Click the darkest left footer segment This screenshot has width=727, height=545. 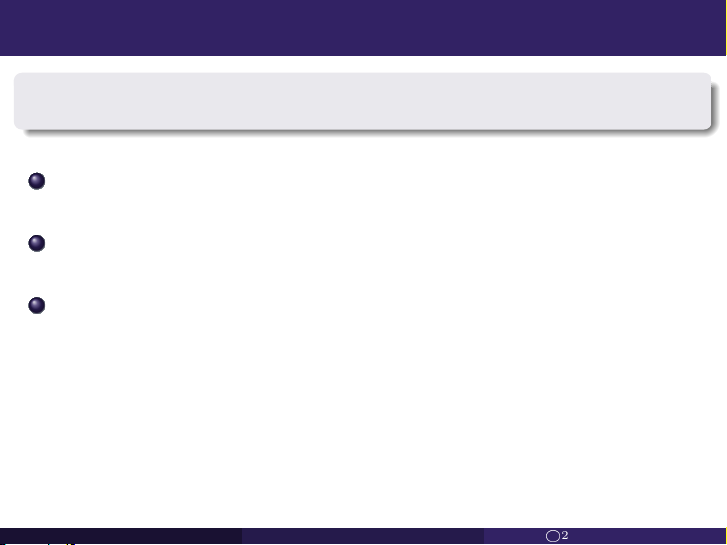[121, 536]
